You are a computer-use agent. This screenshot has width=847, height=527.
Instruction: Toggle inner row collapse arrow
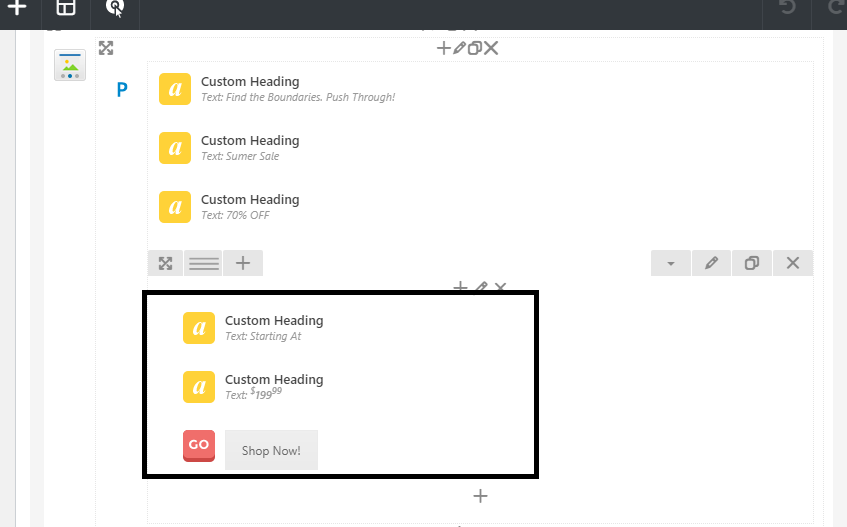click(x=670, y=263)
